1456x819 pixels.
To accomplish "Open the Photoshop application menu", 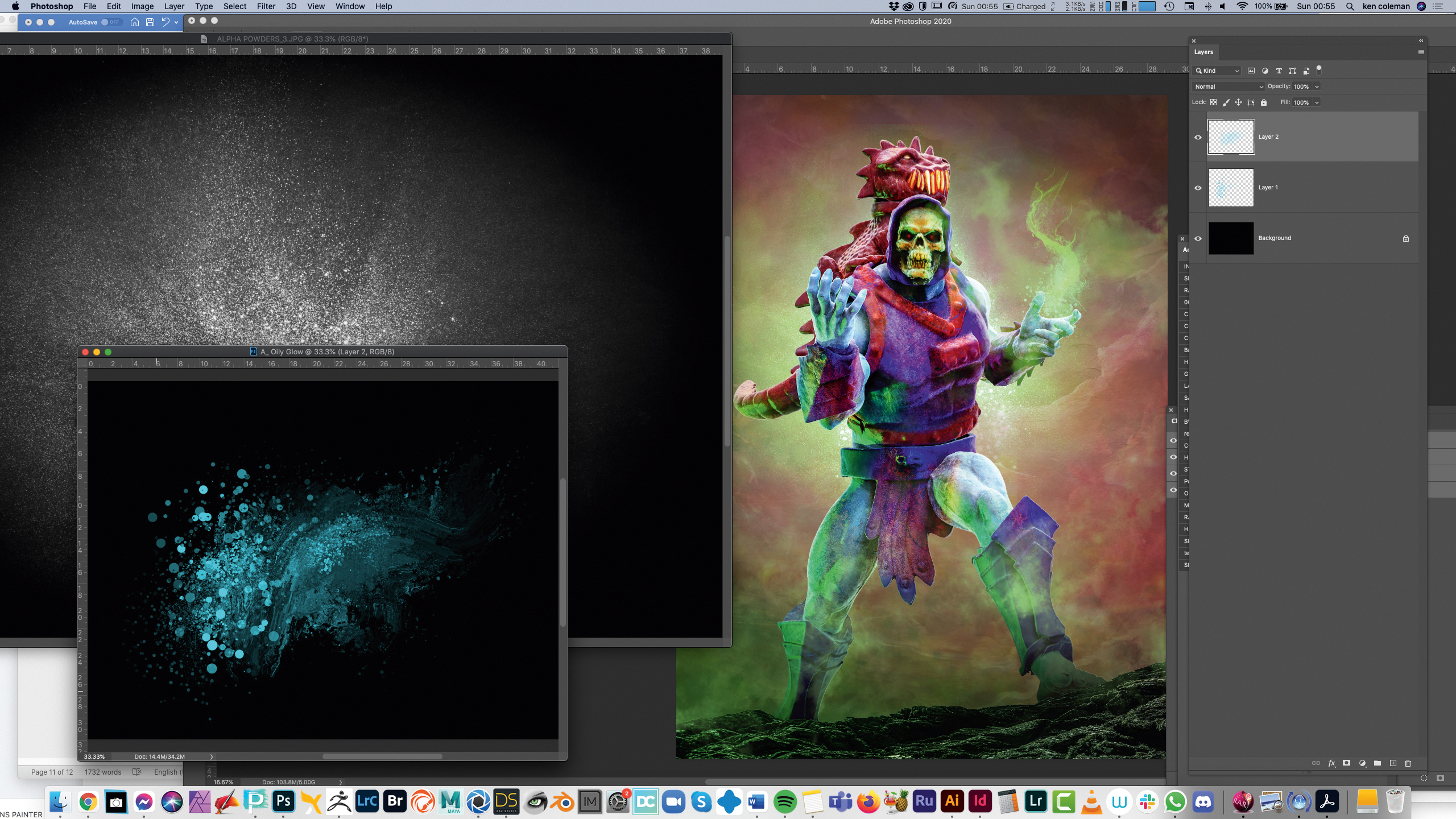I will tap(52, 6).
